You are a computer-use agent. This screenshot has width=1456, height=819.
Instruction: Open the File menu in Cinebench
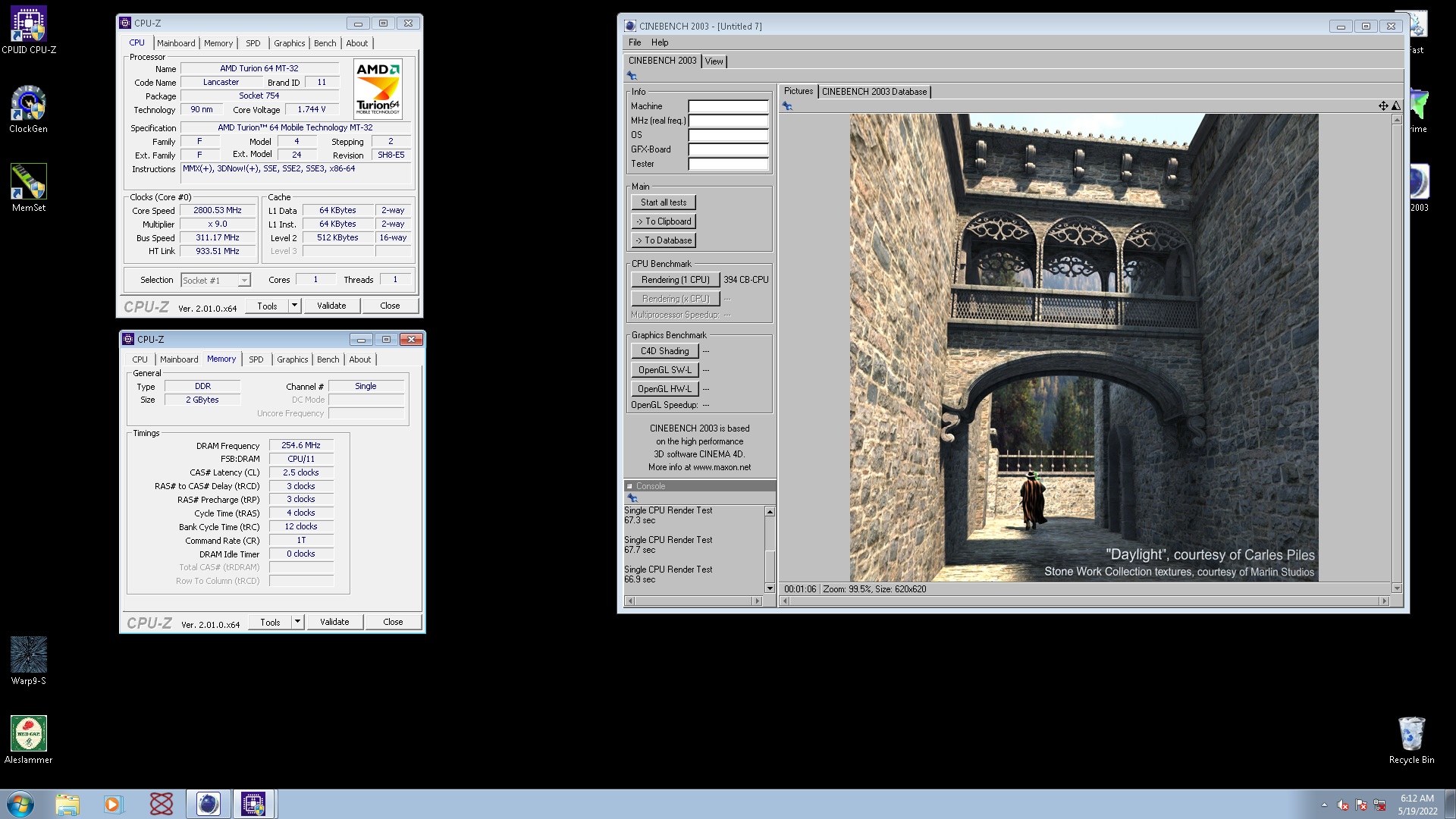tap(635, 42)
